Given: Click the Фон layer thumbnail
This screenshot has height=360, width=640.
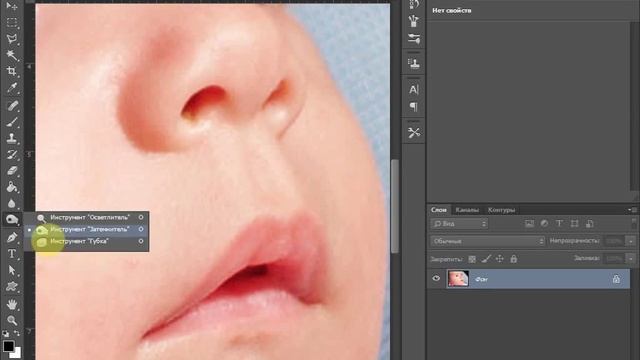Looking at the screenshot, I should (458, 279).
